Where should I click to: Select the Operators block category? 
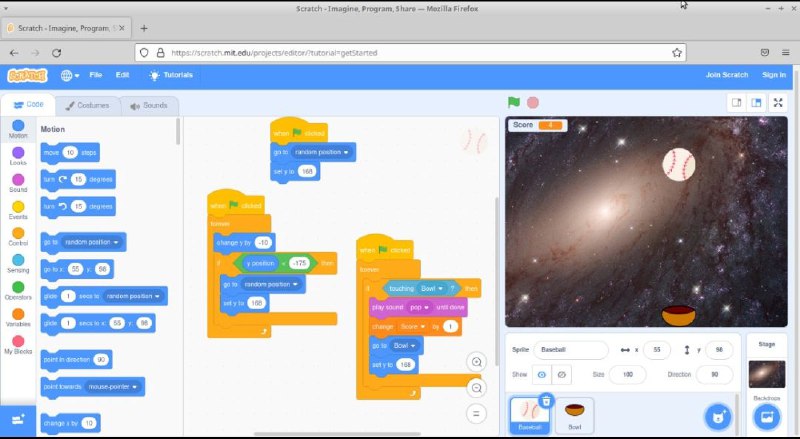pyautogui.click(x=18, y=291)
